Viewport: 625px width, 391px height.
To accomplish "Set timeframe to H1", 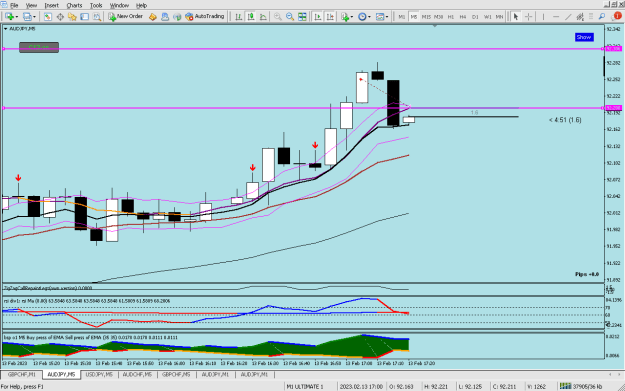I will click(451, 17).
